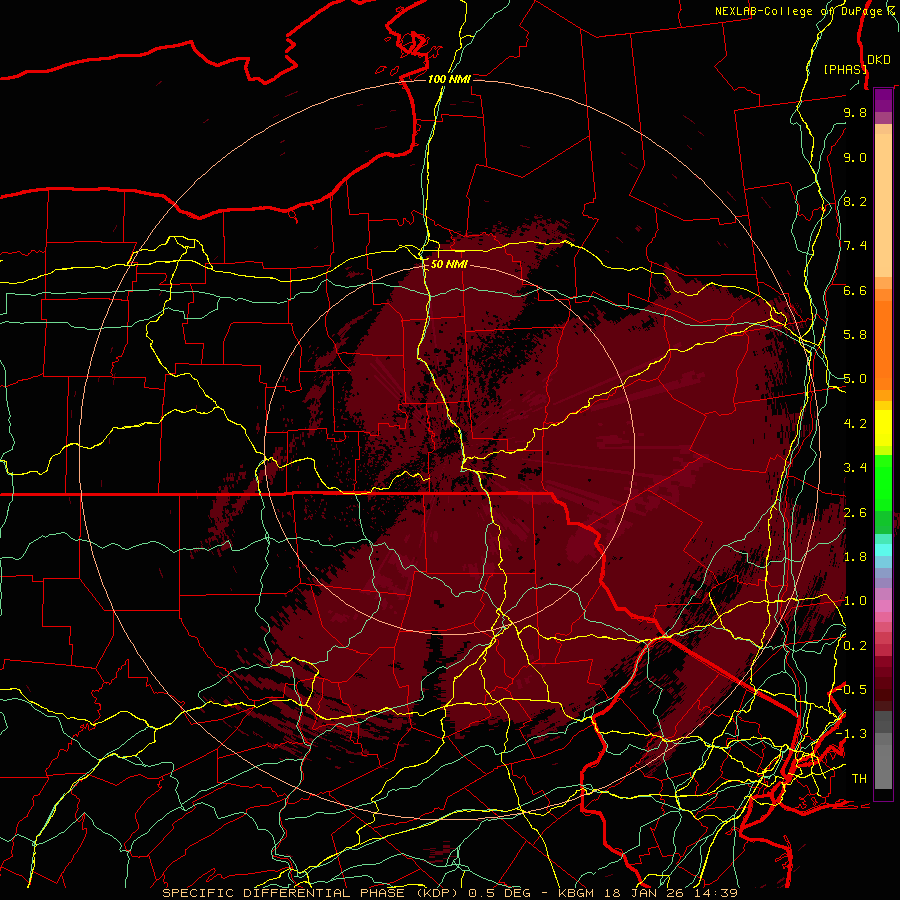Click the 50 NMI range ring label
This screenshot has width=900, height=900.
449,264
